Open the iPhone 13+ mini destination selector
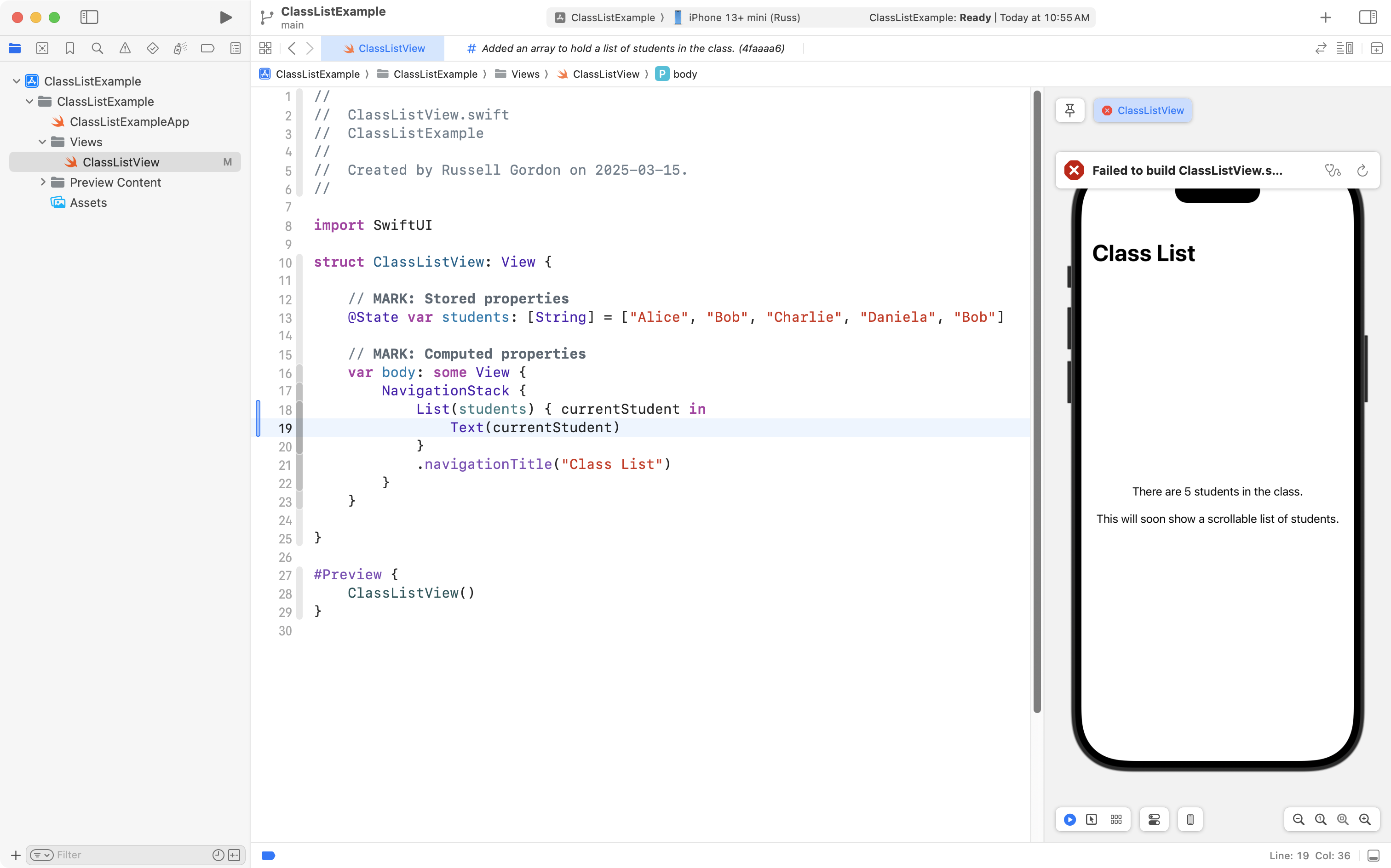This screenshot has width=1391, height=868. click(x=744, y=17)
